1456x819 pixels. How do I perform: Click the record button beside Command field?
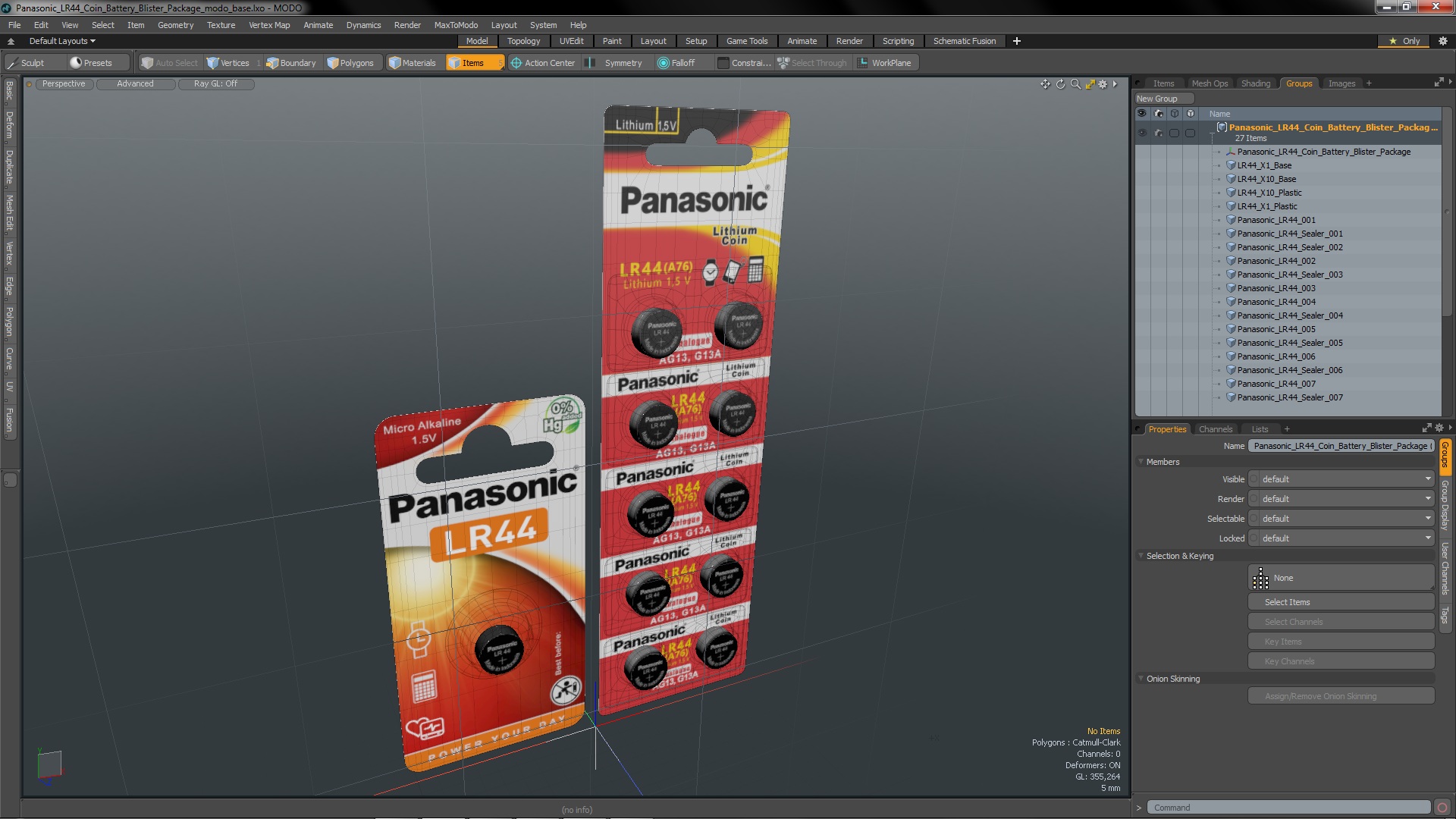(x=1442, y=808)
